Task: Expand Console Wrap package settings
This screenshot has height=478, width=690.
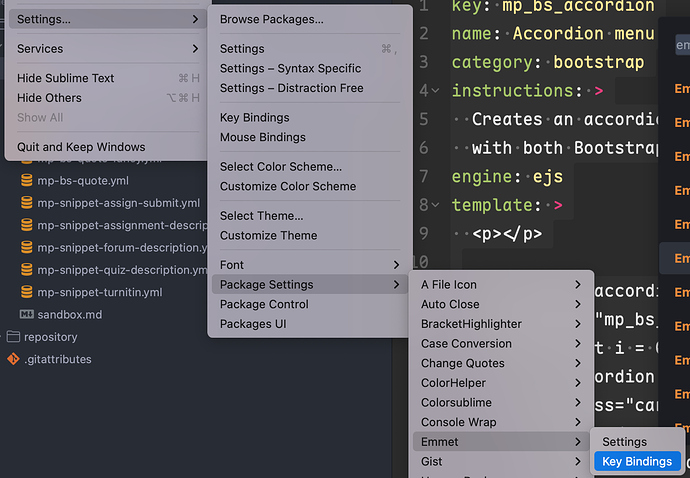Action: click(501, 422)
